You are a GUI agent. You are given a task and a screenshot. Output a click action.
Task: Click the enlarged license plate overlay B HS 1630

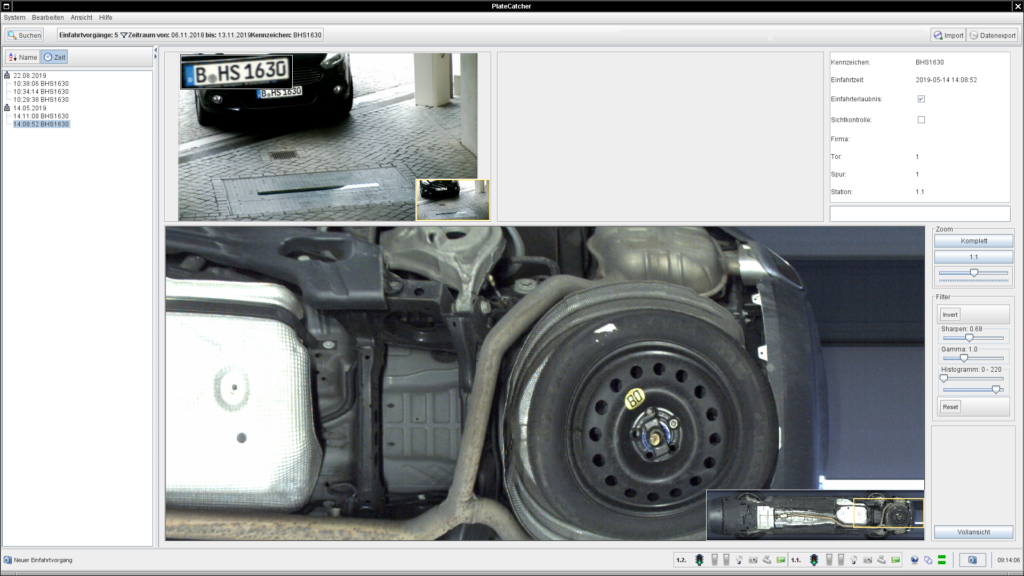[236, 72]
